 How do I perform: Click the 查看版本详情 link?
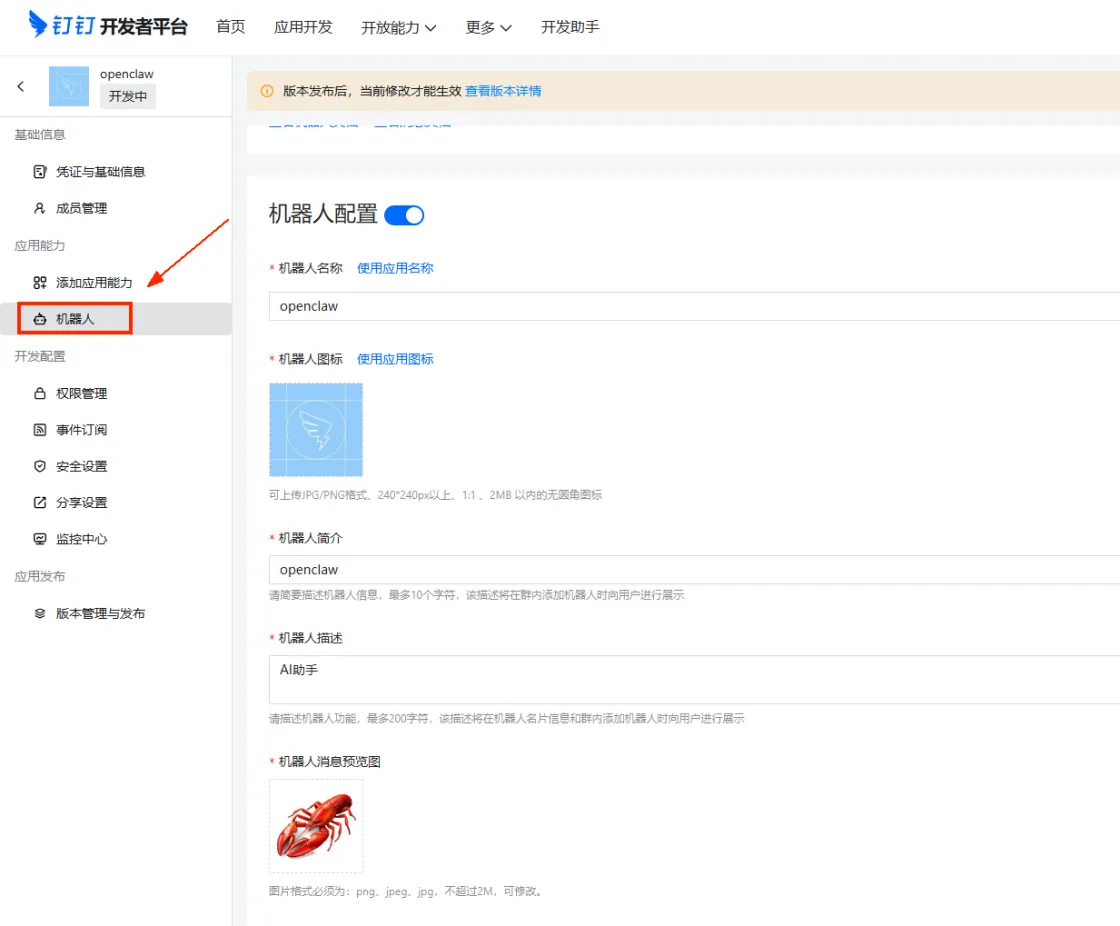(504, 90)
